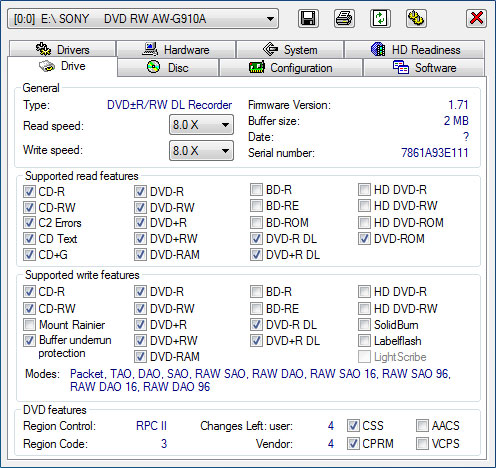Switch to the Hardware tab
The width and height of the screenshot is (496, 468).
coord(176,49)
